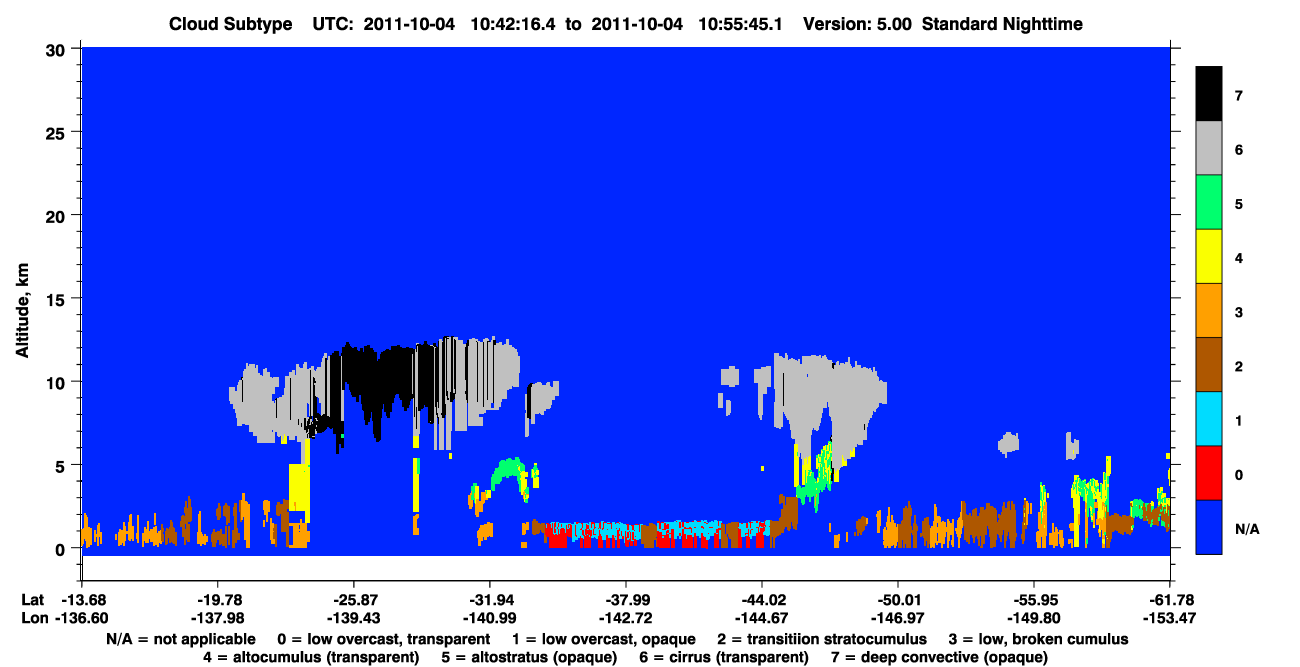
Task: Click the y-axis tick label '25'
Action: (58, 132)
